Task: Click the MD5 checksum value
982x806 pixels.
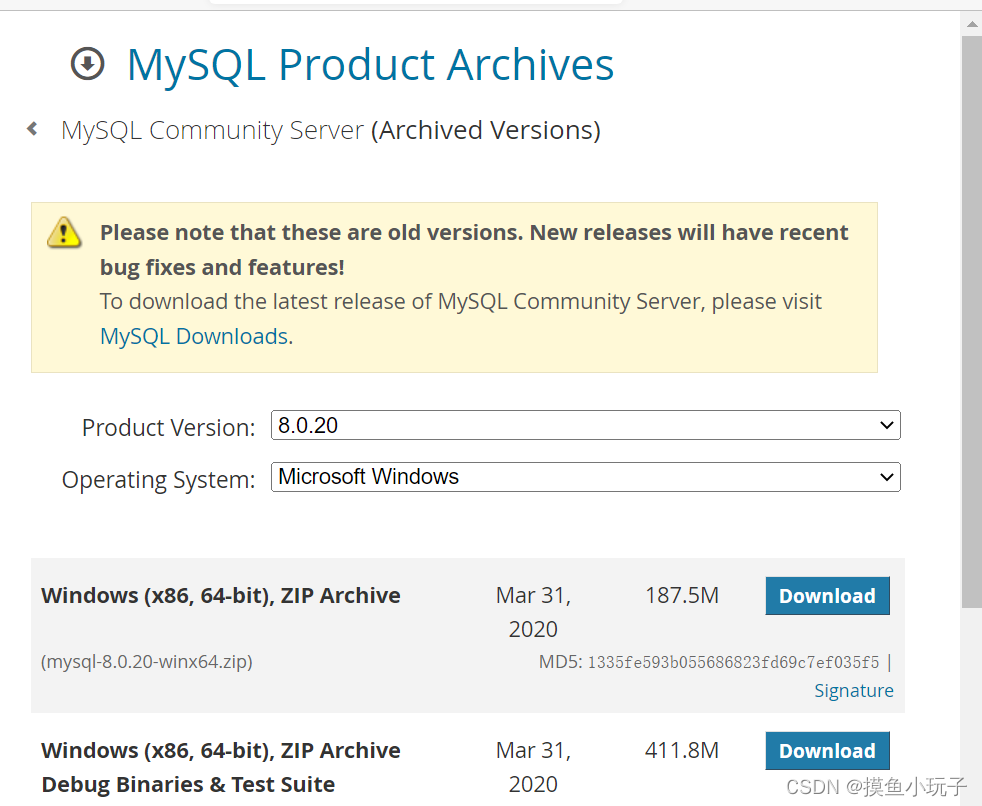Action: click(733, 662)
